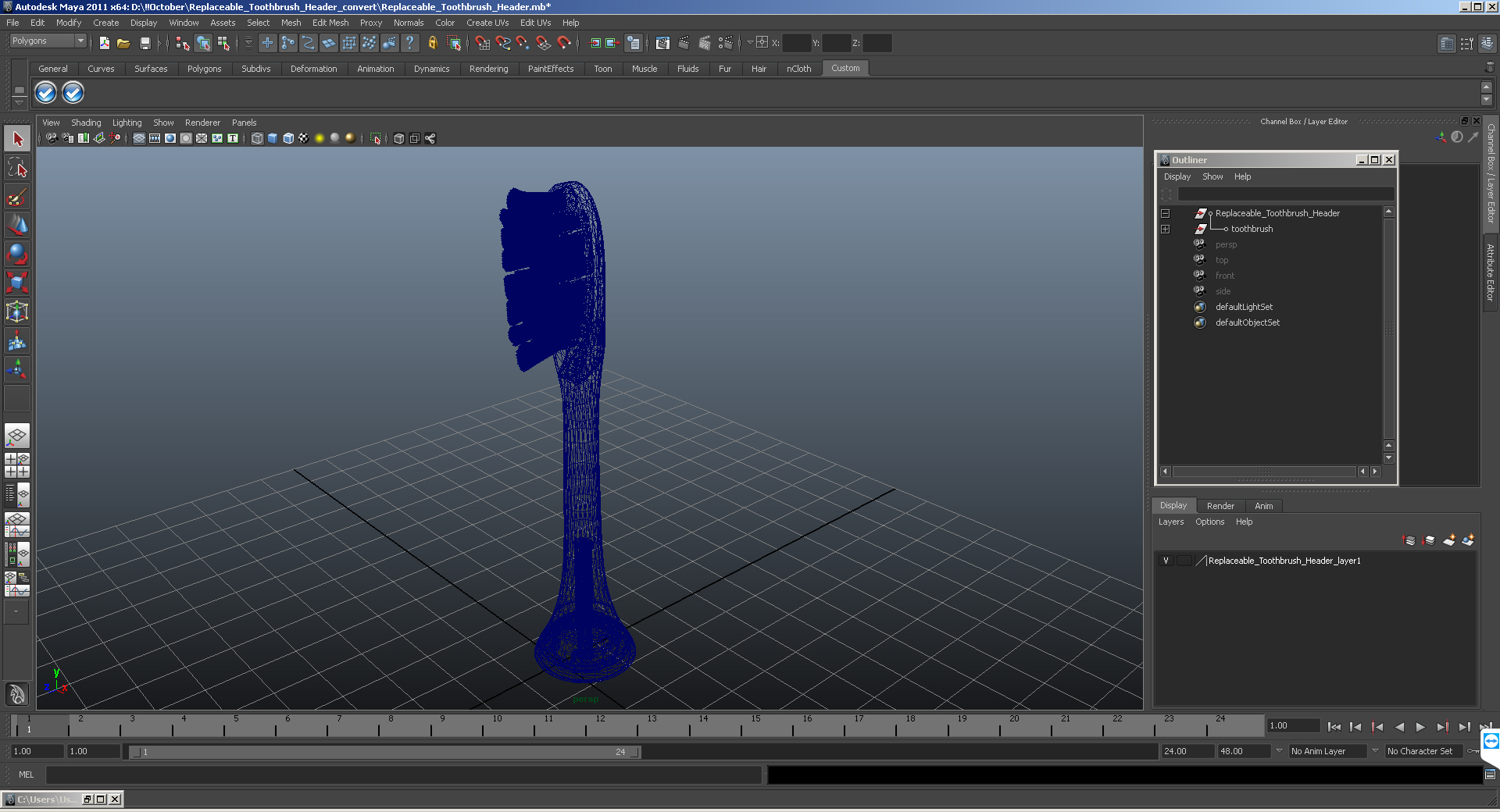Screen dimensions: 1500x812
Task: Enable wireframe shading in viewport toolbar
Action: click(257, 138)
